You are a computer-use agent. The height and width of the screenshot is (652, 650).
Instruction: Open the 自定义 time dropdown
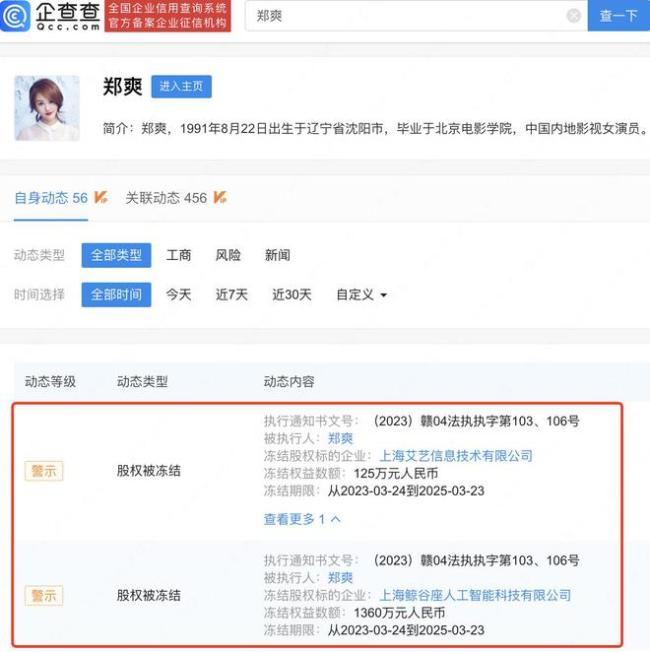tap(361, 295)
